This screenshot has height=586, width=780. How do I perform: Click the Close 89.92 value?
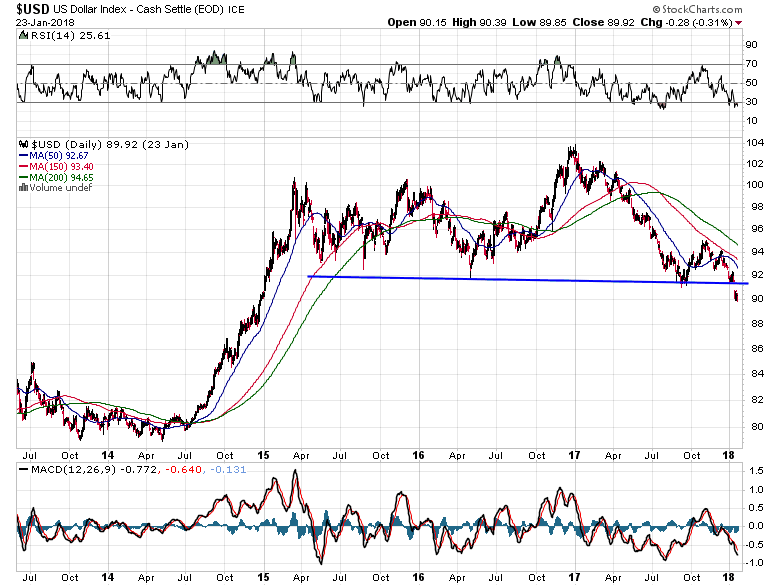point(603,22)
